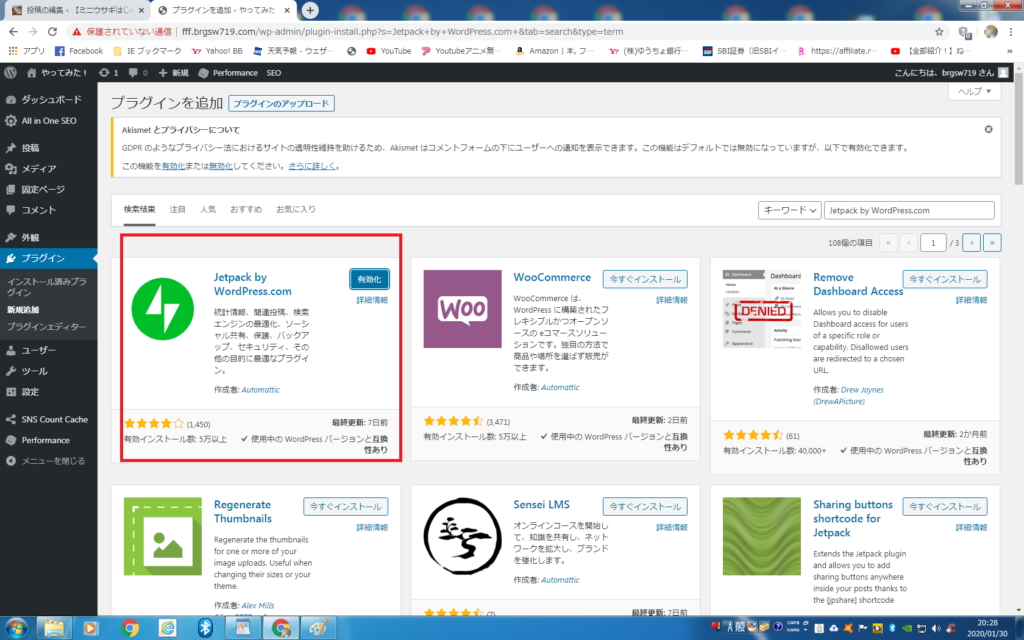This screenshot has height=640, width=1024.
Task: Bookmark this page with the star icon
Action: point(938,31)
